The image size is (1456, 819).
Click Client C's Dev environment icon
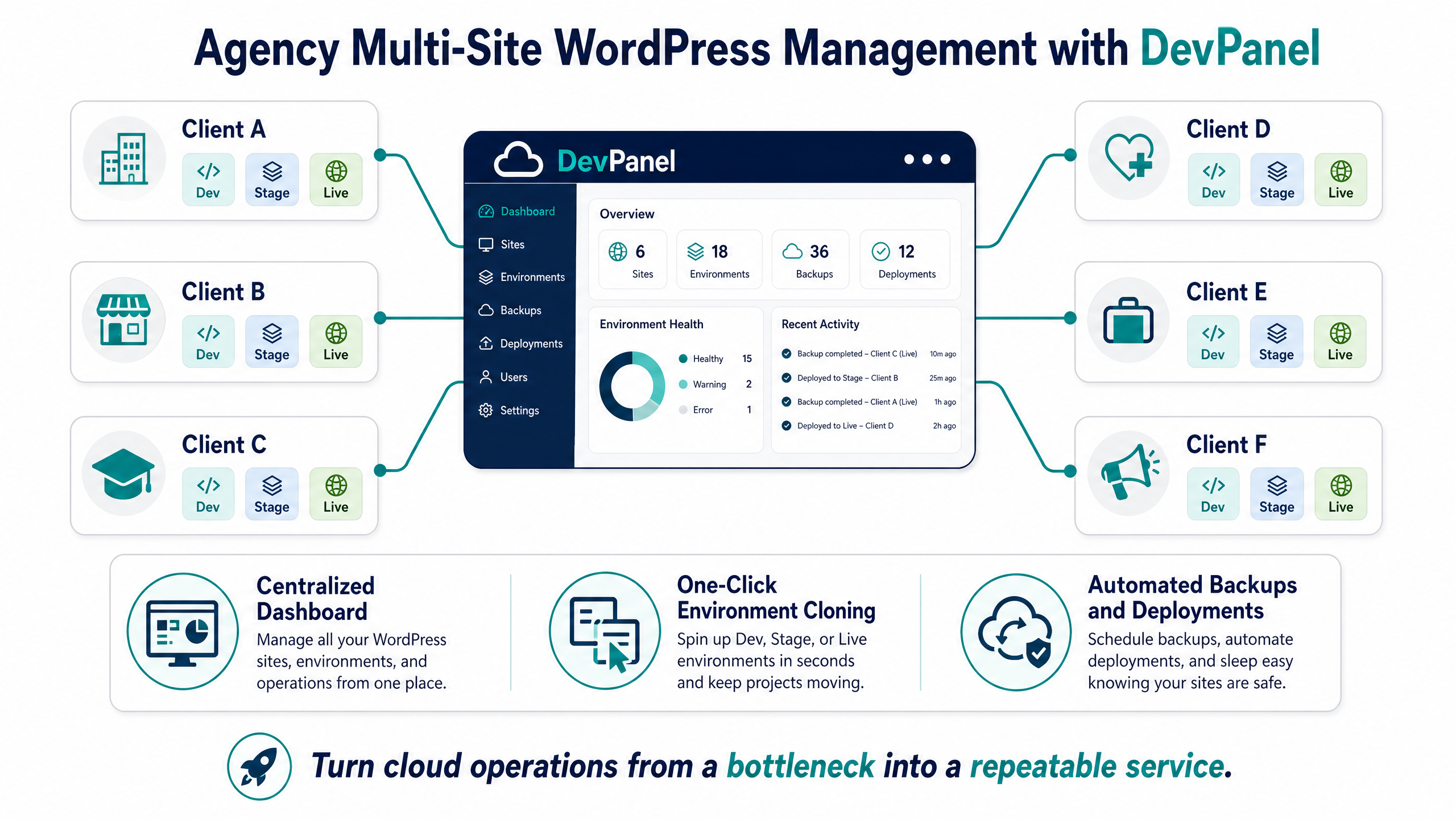coord(208,494)
